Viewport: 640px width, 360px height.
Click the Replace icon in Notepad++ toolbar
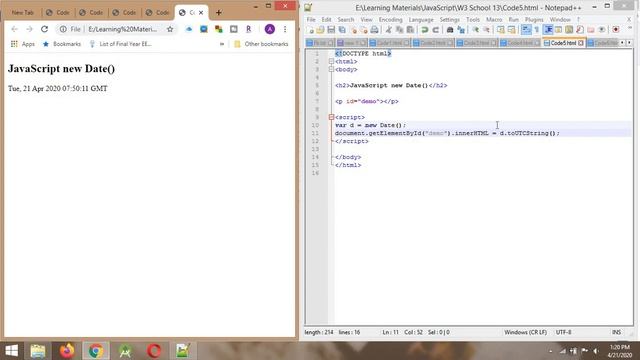coord(461,30)
